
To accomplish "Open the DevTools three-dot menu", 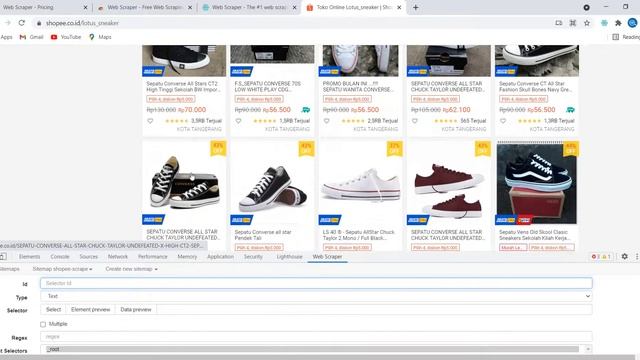I will (x=637, y=256).
